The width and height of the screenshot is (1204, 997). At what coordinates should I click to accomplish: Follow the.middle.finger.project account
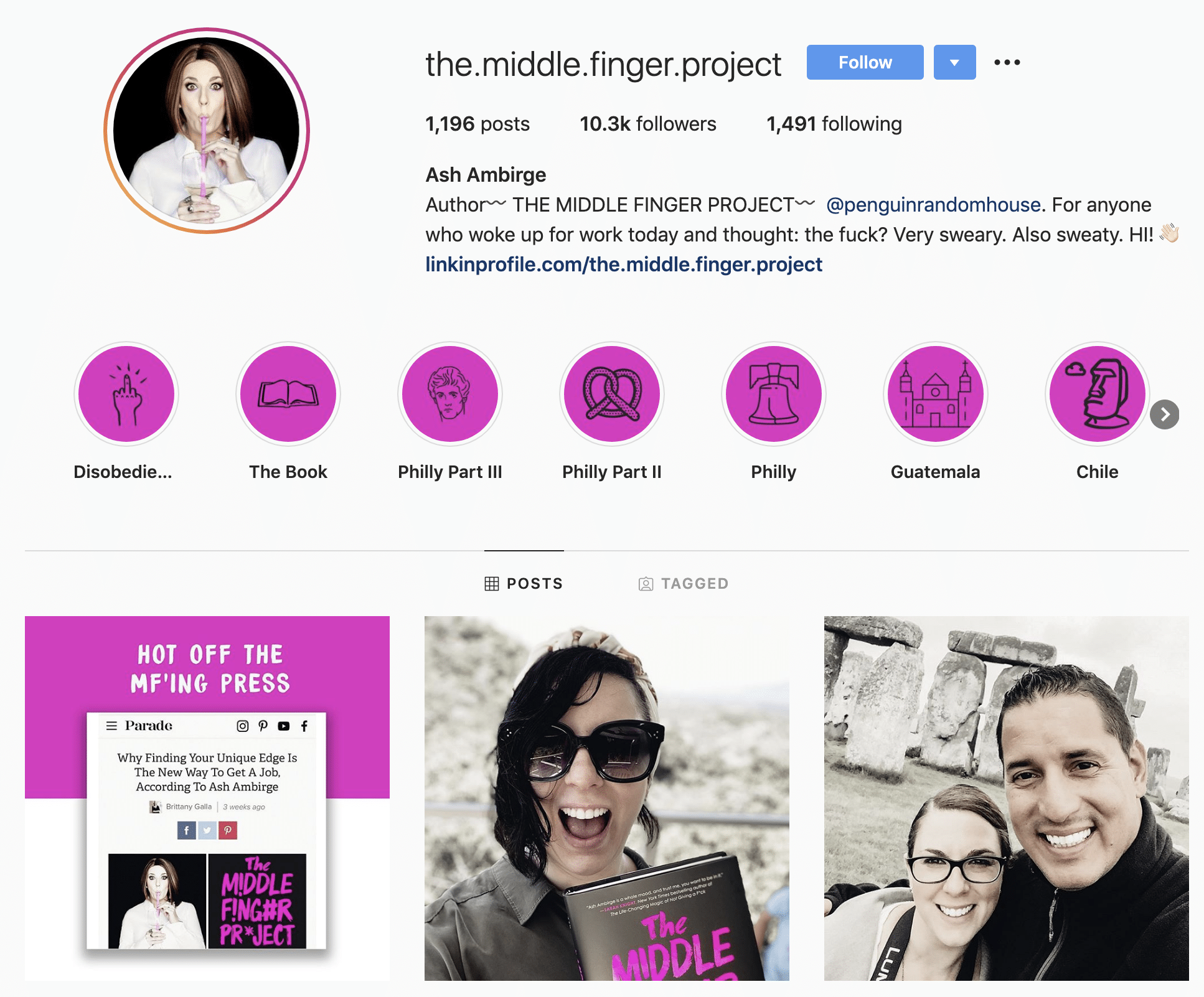click(x=865, y=62)
